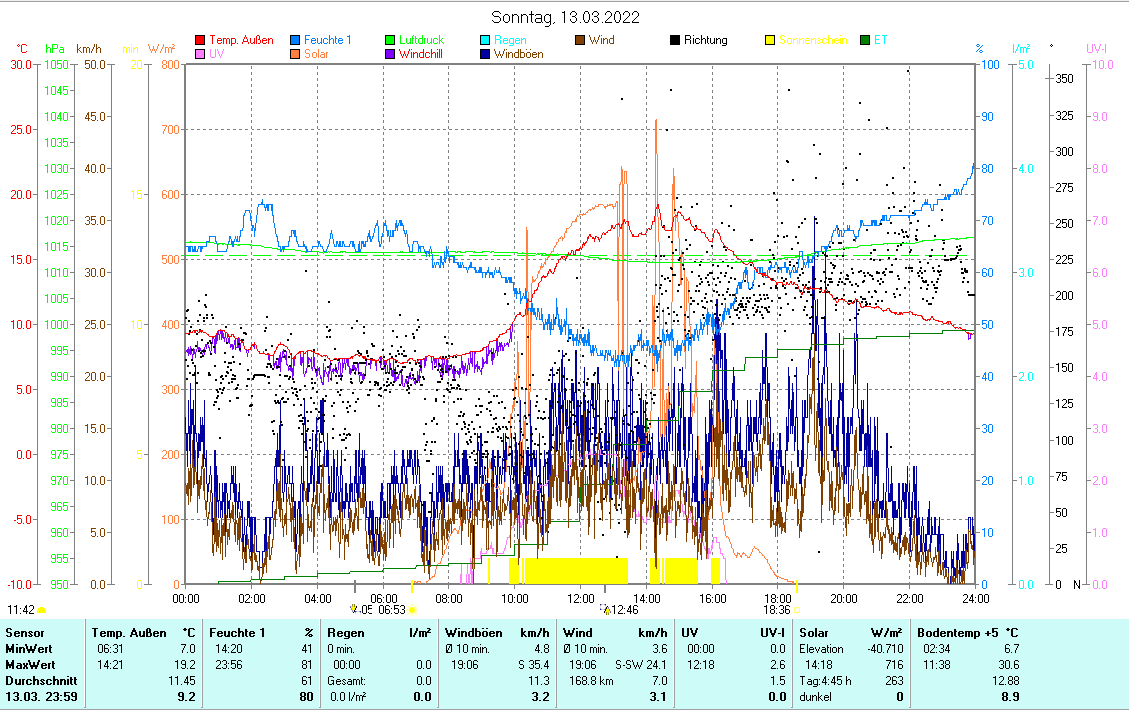Click the sunrise time marker 06:53

click(x=391, y=609)
